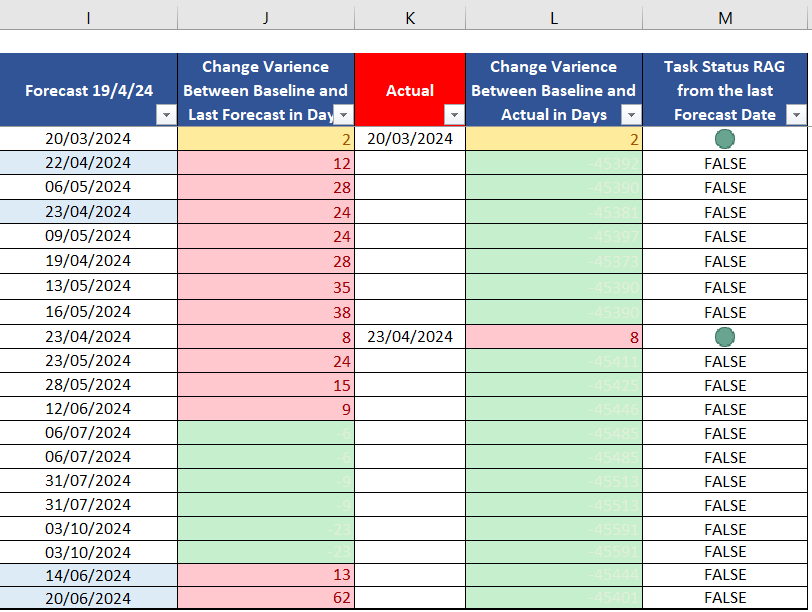The image size is (812, 612).
Task: Click green RAG circle in the 23/04/2024 actual row
Action: [724, 337]
